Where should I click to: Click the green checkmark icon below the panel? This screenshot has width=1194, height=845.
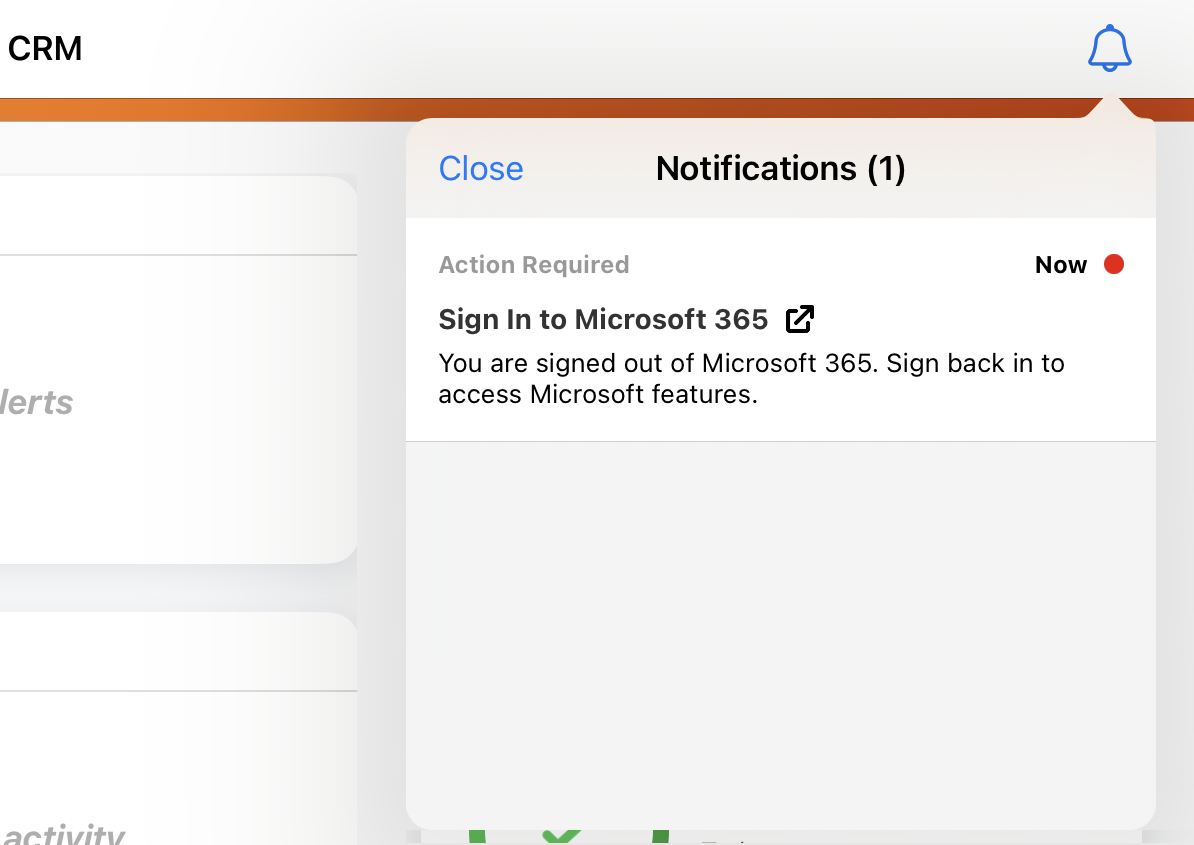(562, 837)
